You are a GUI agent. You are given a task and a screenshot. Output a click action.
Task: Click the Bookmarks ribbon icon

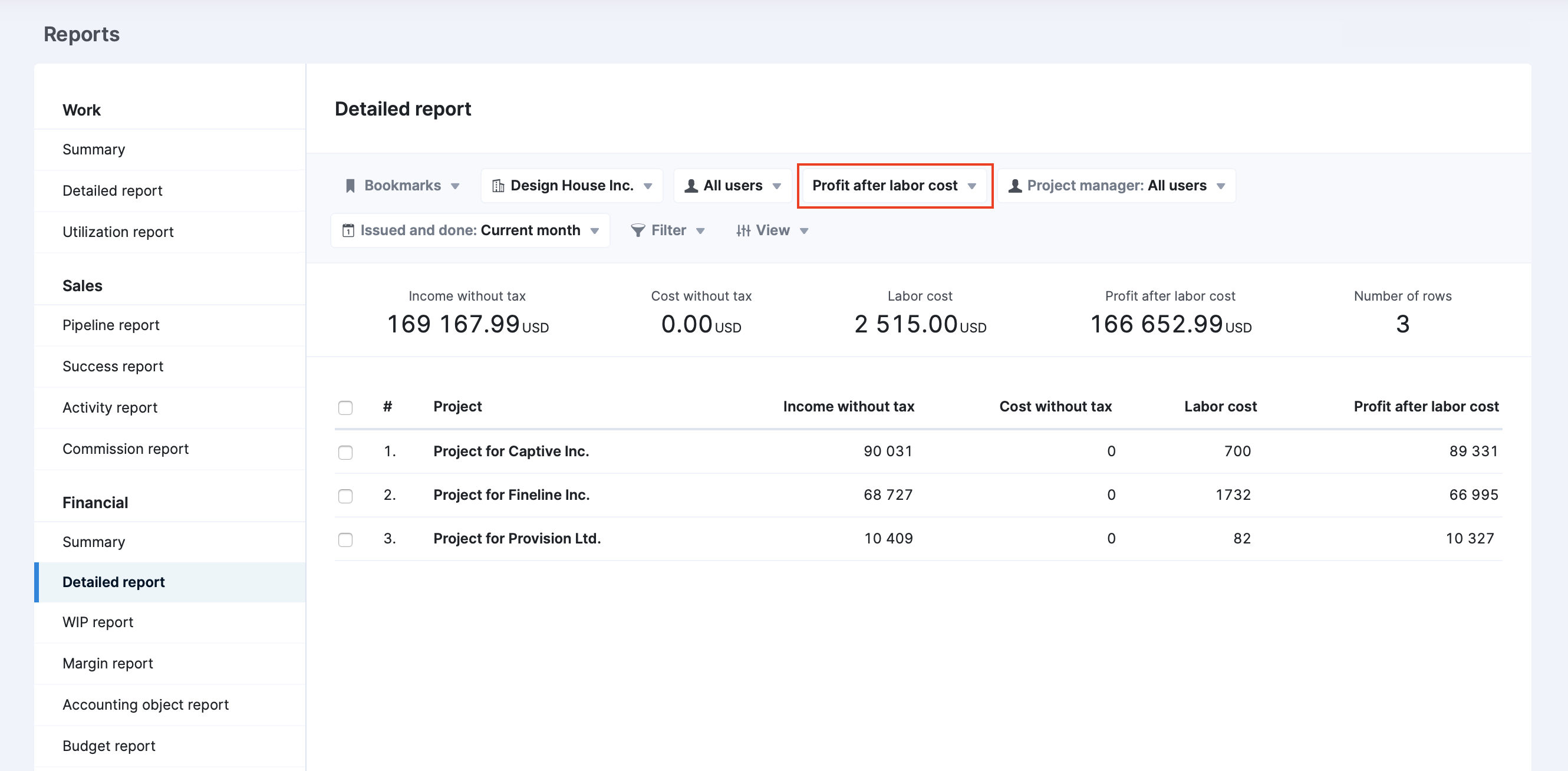tap(350, 186)
